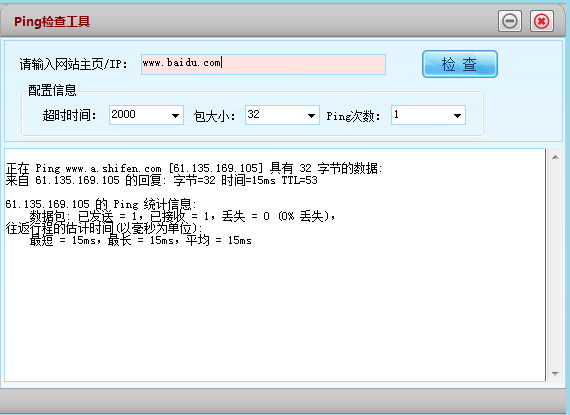Click the 请输入网站主页/IP label
Screen dimensions: 570x415
(x=73, y=64)
